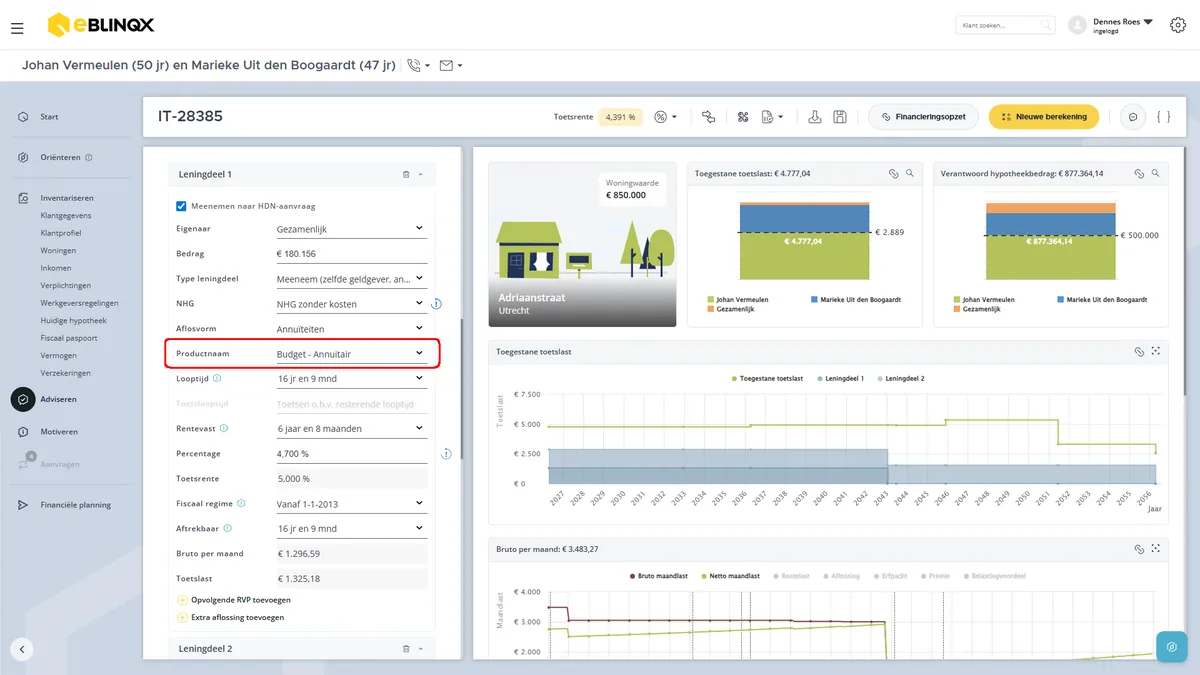This screenshot has height=675, width=1200.
Task: Go to Financiële planning menu item
Action: (75, 505)
